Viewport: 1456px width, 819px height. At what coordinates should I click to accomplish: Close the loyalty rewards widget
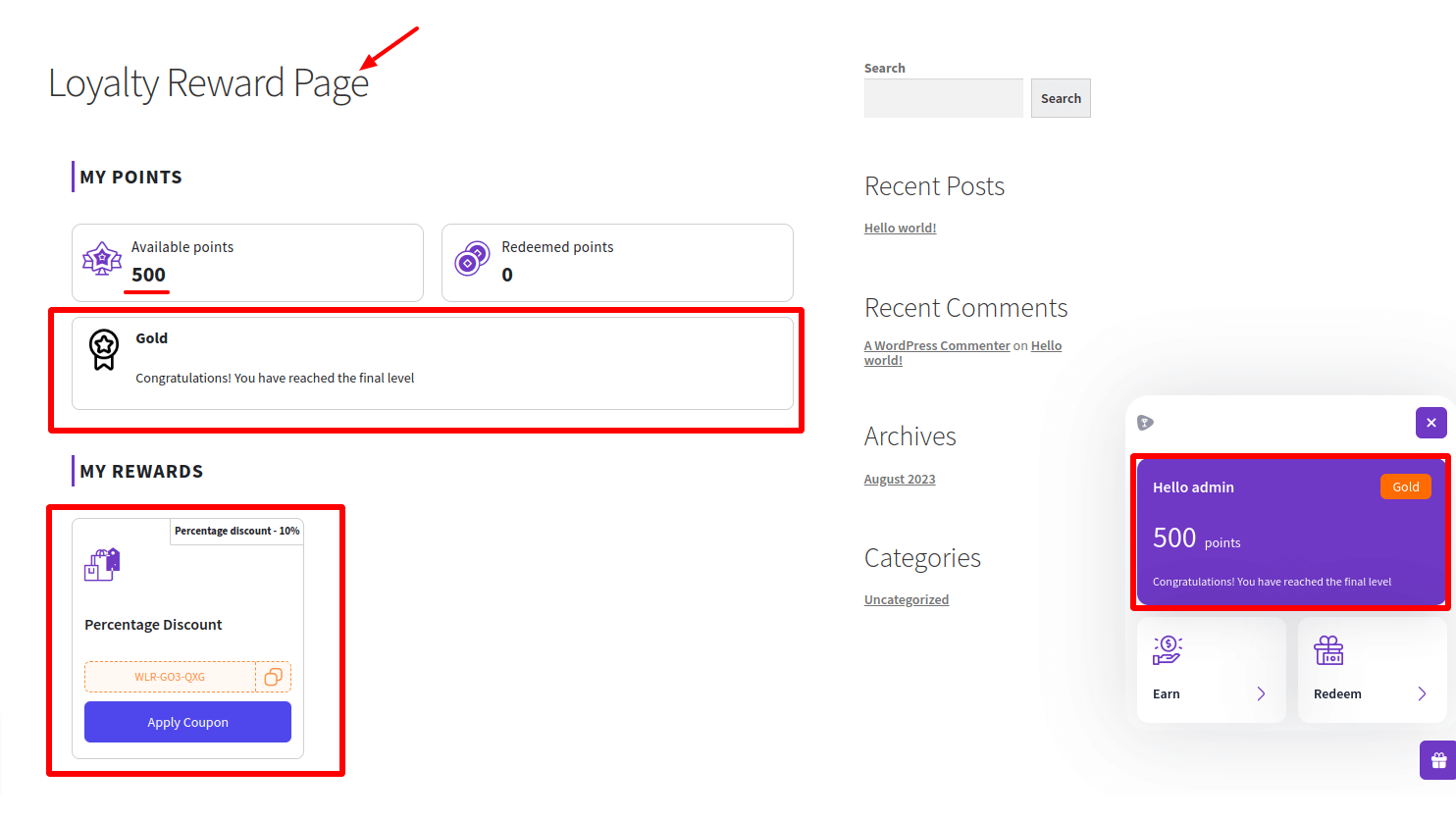point(1431,423)
